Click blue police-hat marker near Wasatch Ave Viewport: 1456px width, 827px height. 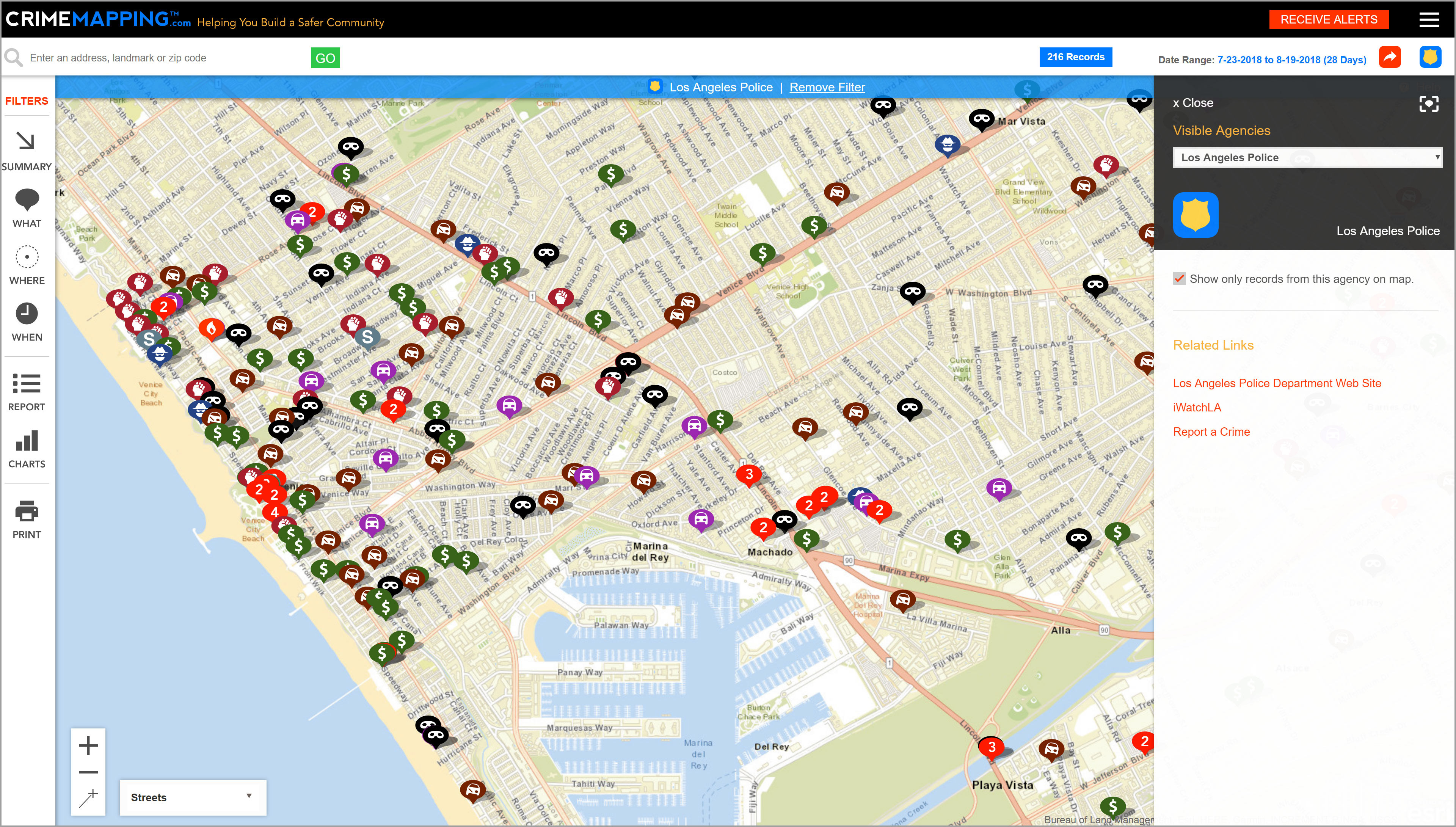click(947, 145)
